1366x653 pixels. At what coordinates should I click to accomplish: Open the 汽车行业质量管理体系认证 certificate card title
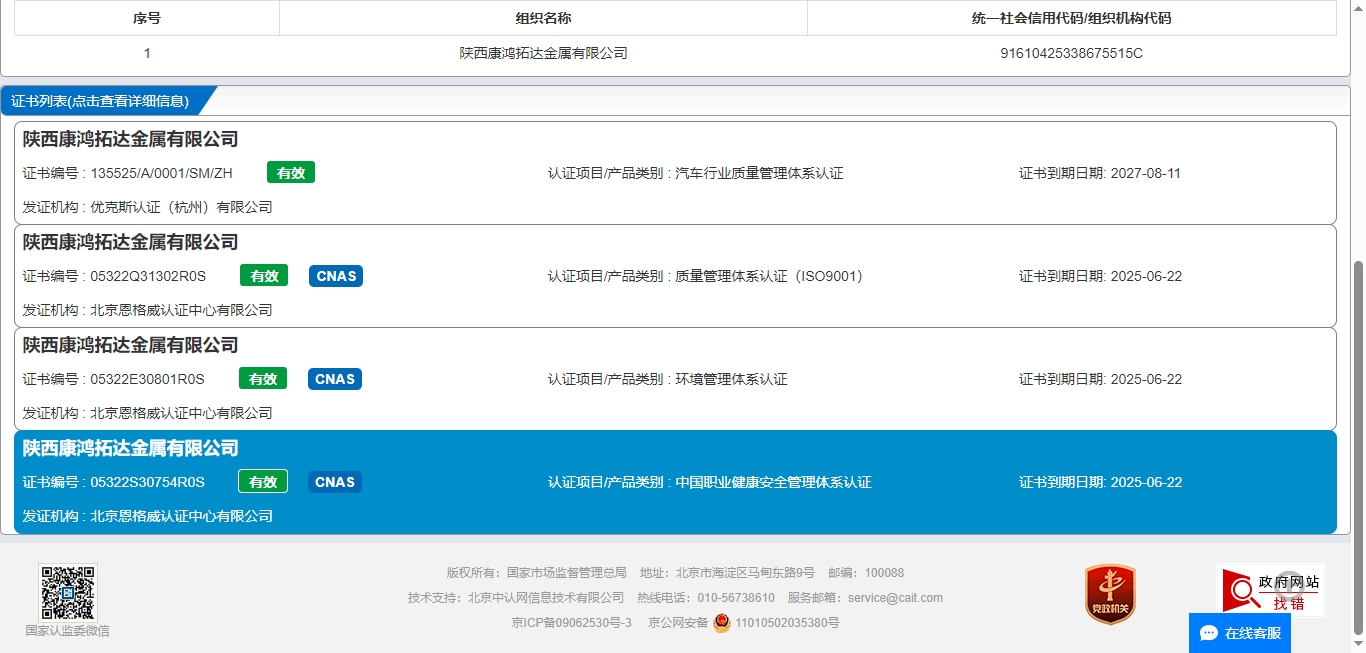[131, 139]
